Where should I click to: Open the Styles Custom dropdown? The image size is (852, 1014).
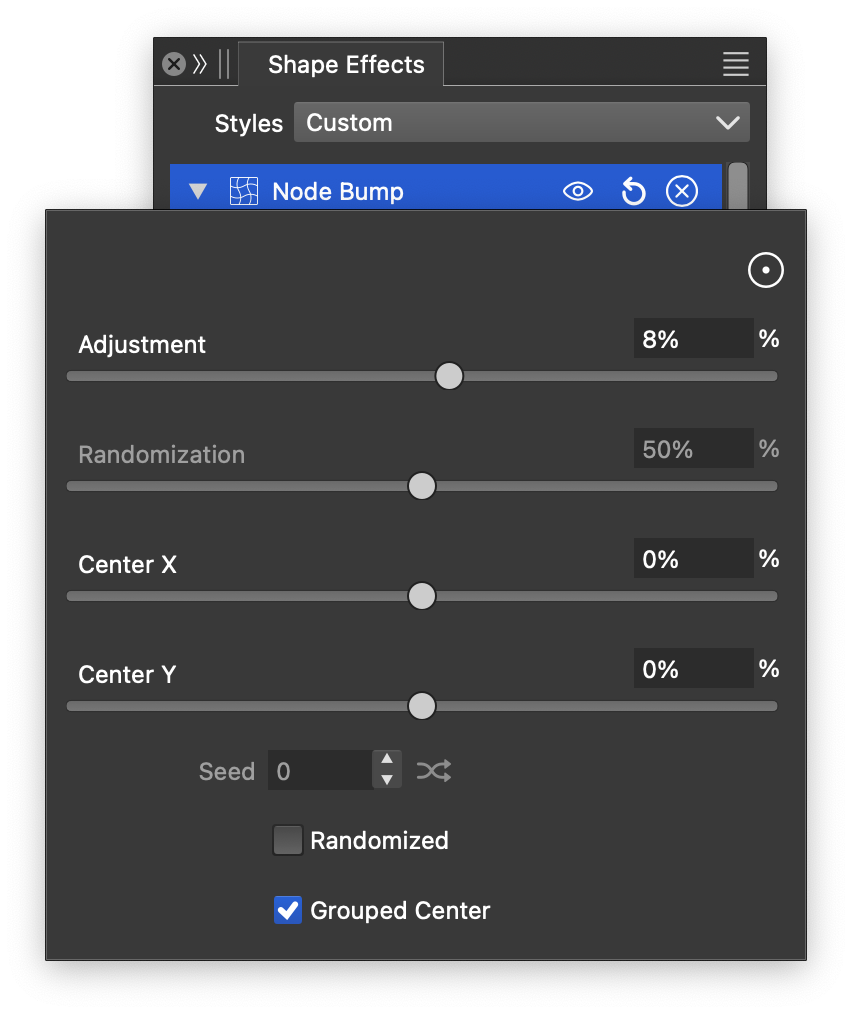point(521,123)
